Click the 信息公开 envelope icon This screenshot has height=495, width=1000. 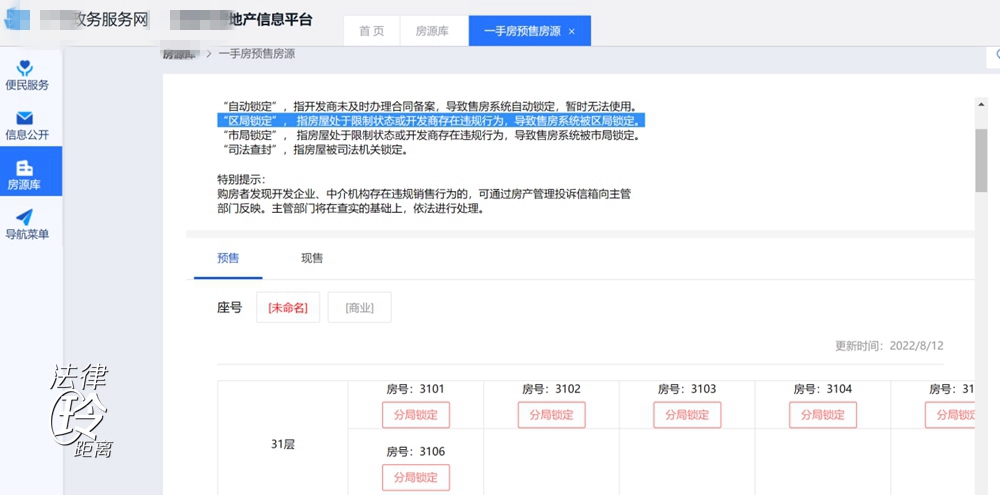click(x=27, y=119)
